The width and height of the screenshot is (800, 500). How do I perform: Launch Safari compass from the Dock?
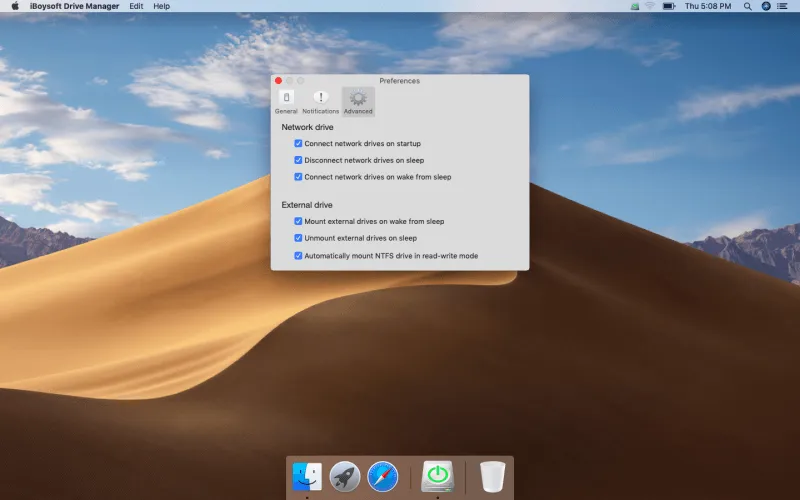[383, 477]
